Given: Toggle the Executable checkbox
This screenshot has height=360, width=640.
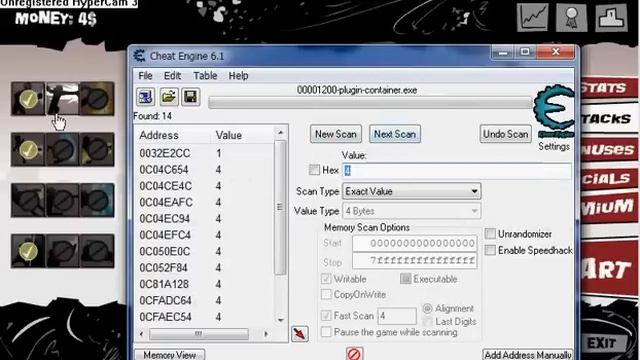Looking at the screenshot, I should 405,279.
